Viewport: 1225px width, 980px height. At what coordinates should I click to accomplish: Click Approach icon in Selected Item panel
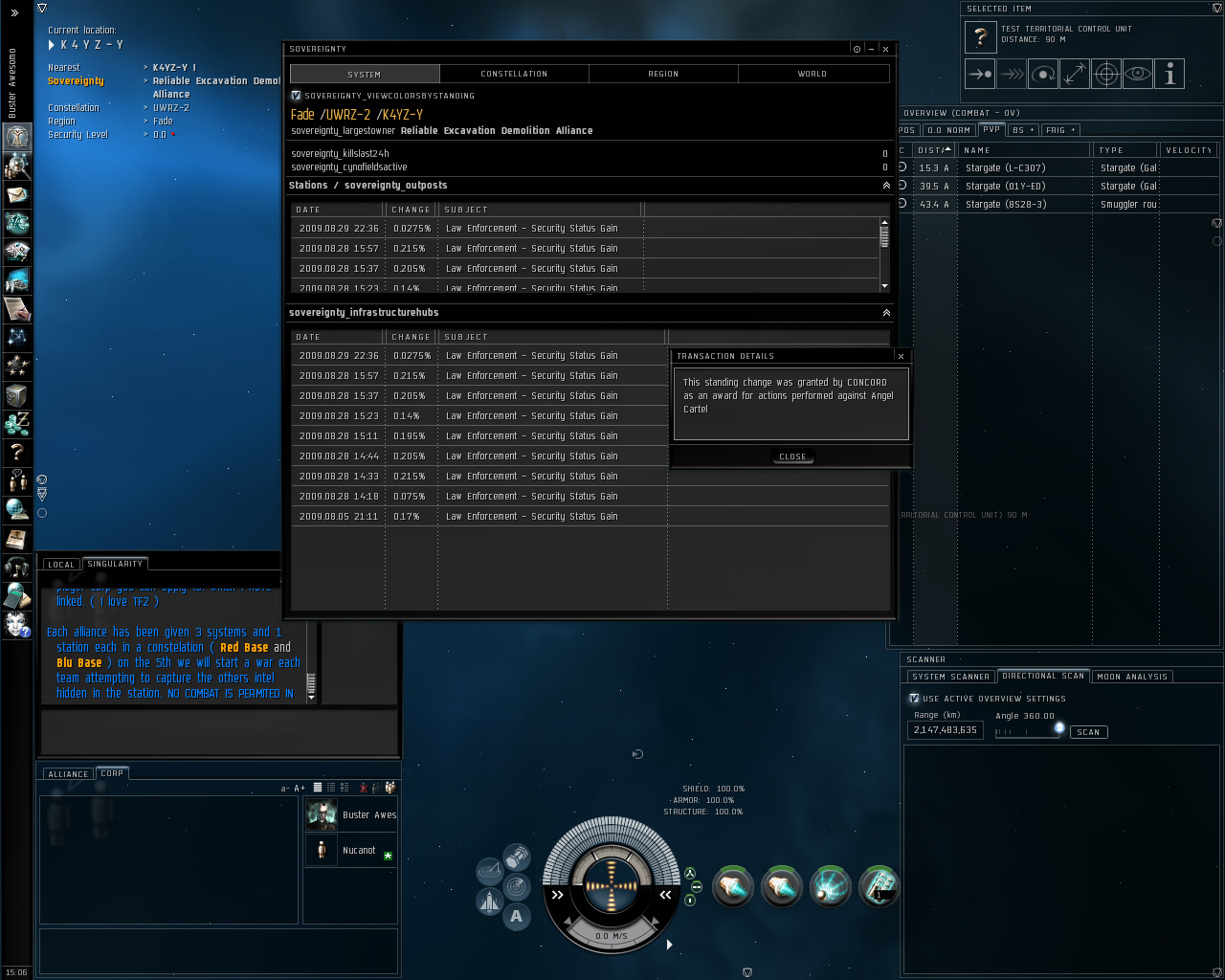pyautogui.click(x=980, y=74)
